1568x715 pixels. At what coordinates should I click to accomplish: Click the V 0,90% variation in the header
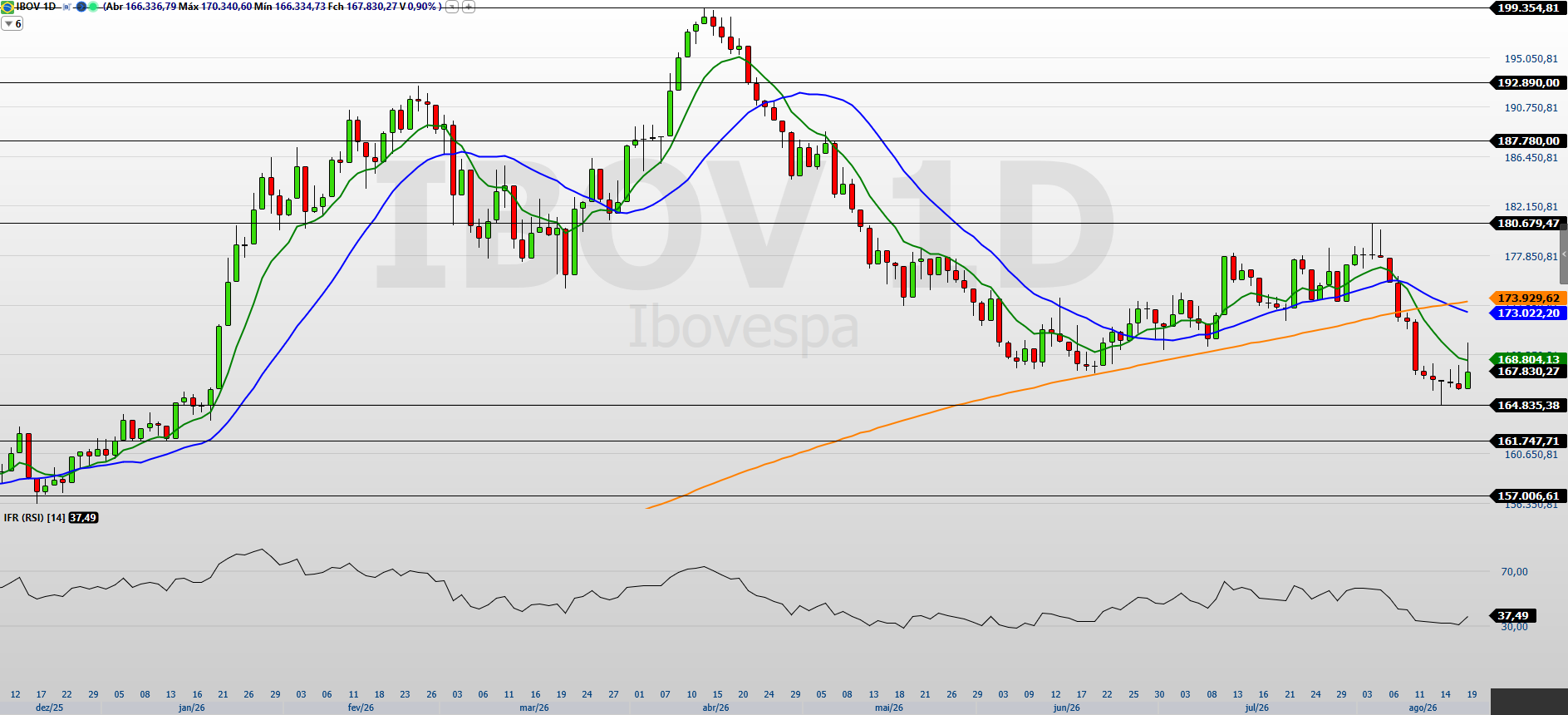419,7
